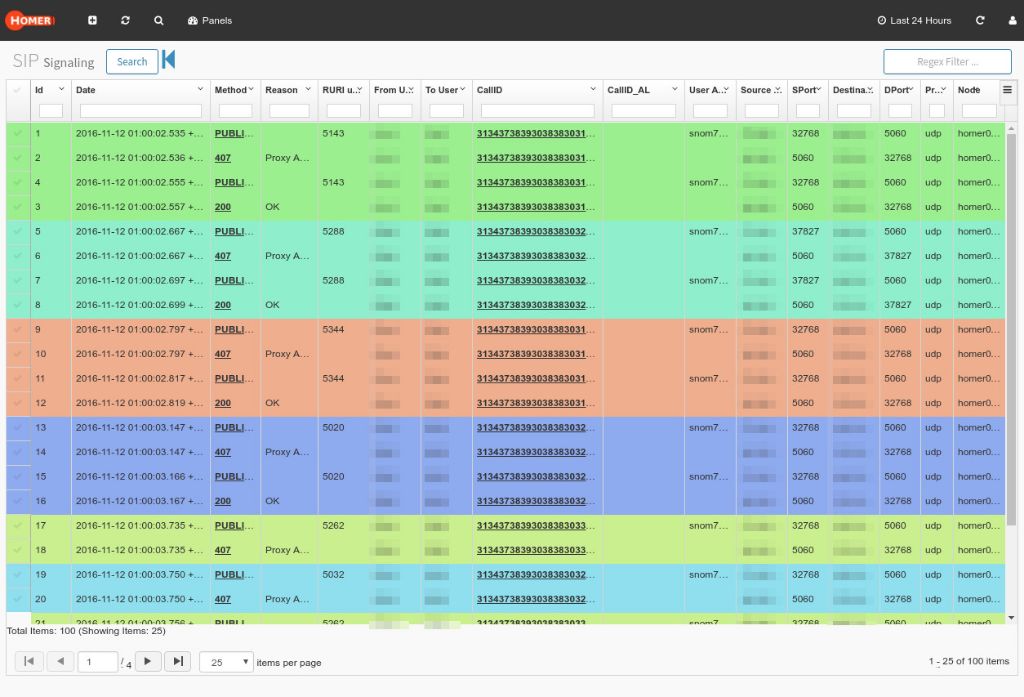
Task: Toggle the select-all checkmark in the header
Action: click(x=17, y=90)
